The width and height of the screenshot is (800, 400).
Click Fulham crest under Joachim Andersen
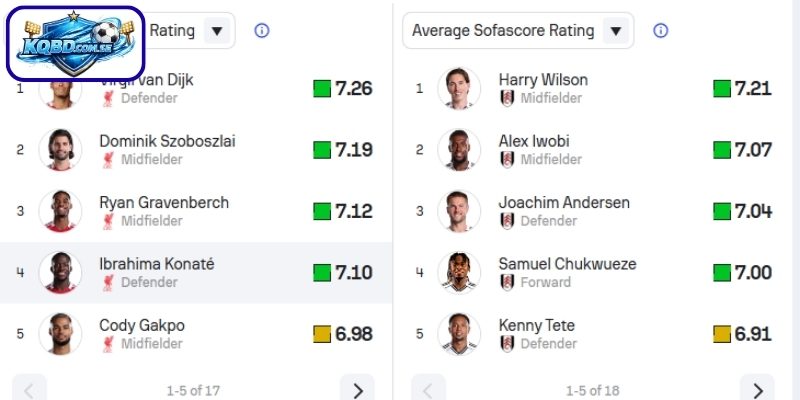point(507,221)
